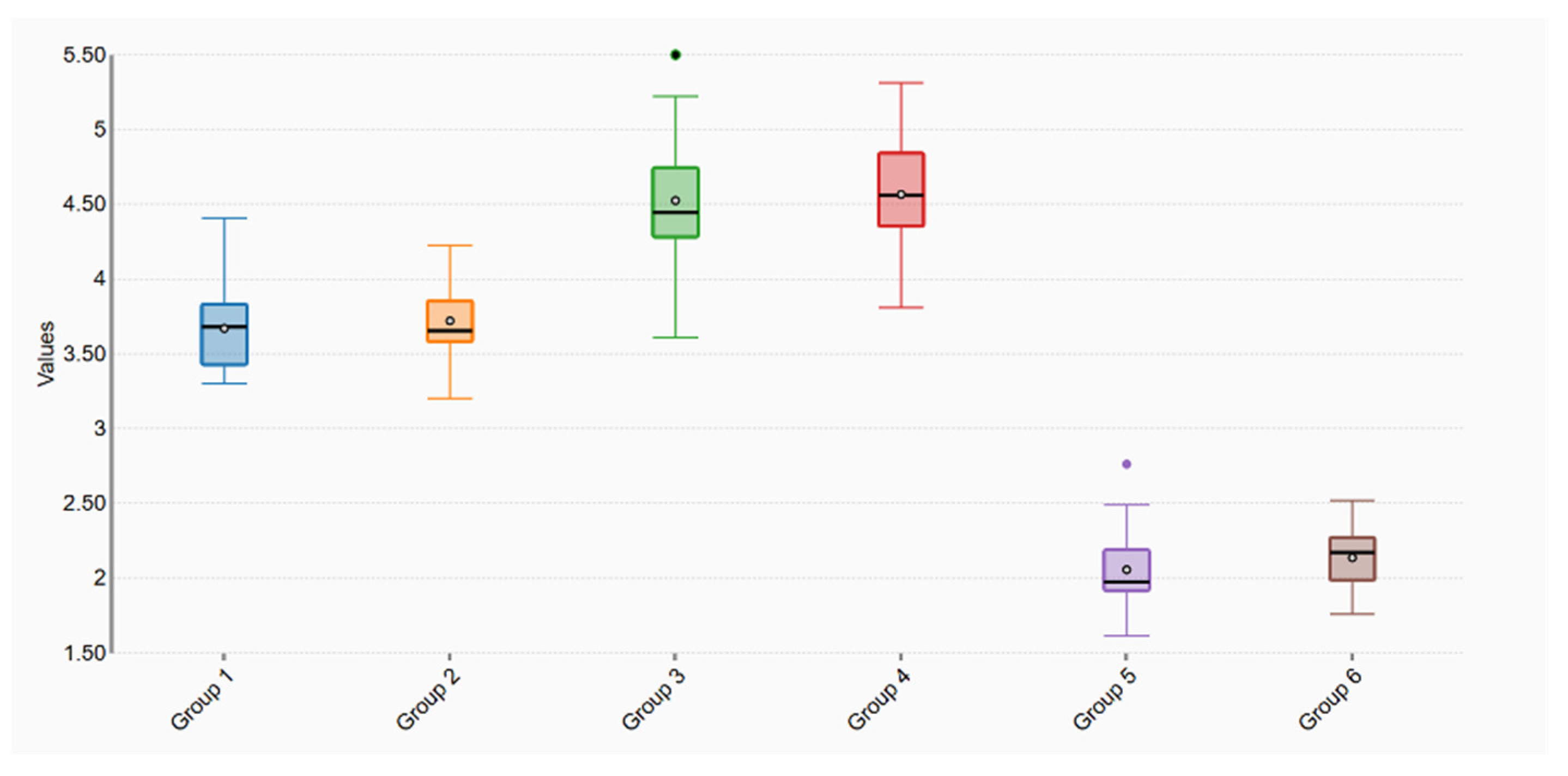The width and height of the screenshot is (1568, 776).
Task: Click the mean circle in purple Group 5 box
Action: click(1126, 569)
